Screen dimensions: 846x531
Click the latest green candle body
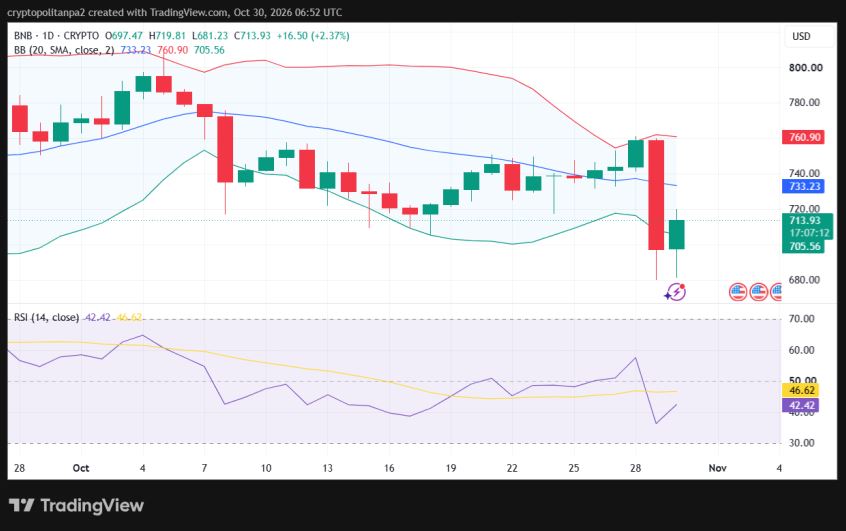coord(677,234)
